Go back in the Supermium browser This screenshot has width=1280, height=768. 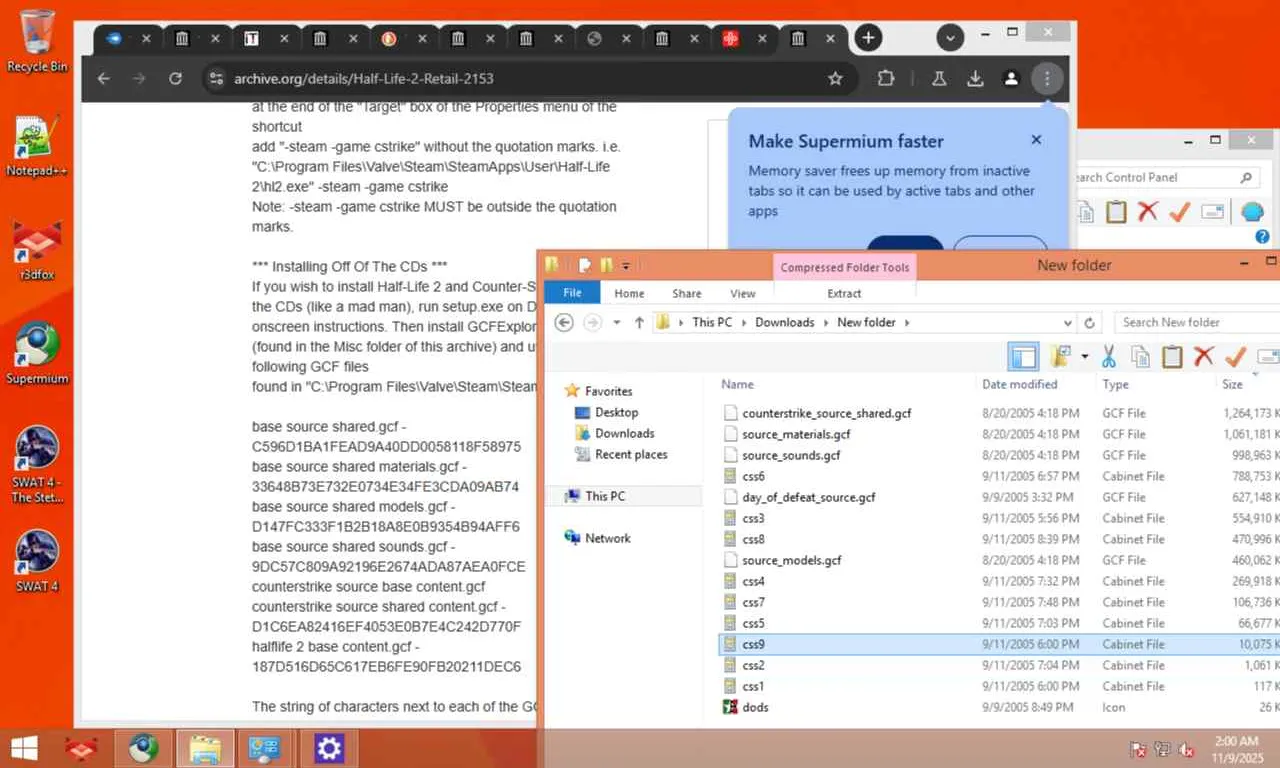pos(104,78)
